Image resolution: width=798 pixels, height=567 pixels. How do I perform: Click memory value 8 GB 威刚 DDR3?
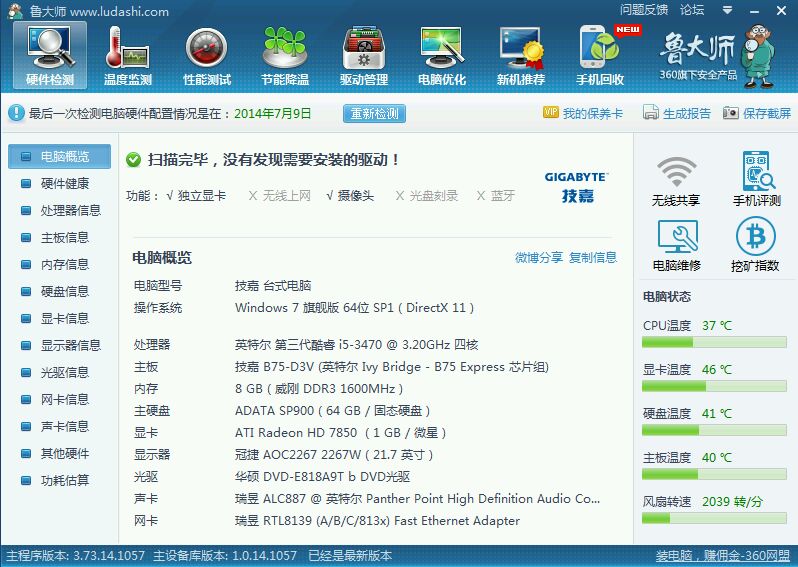click(319, 389)
